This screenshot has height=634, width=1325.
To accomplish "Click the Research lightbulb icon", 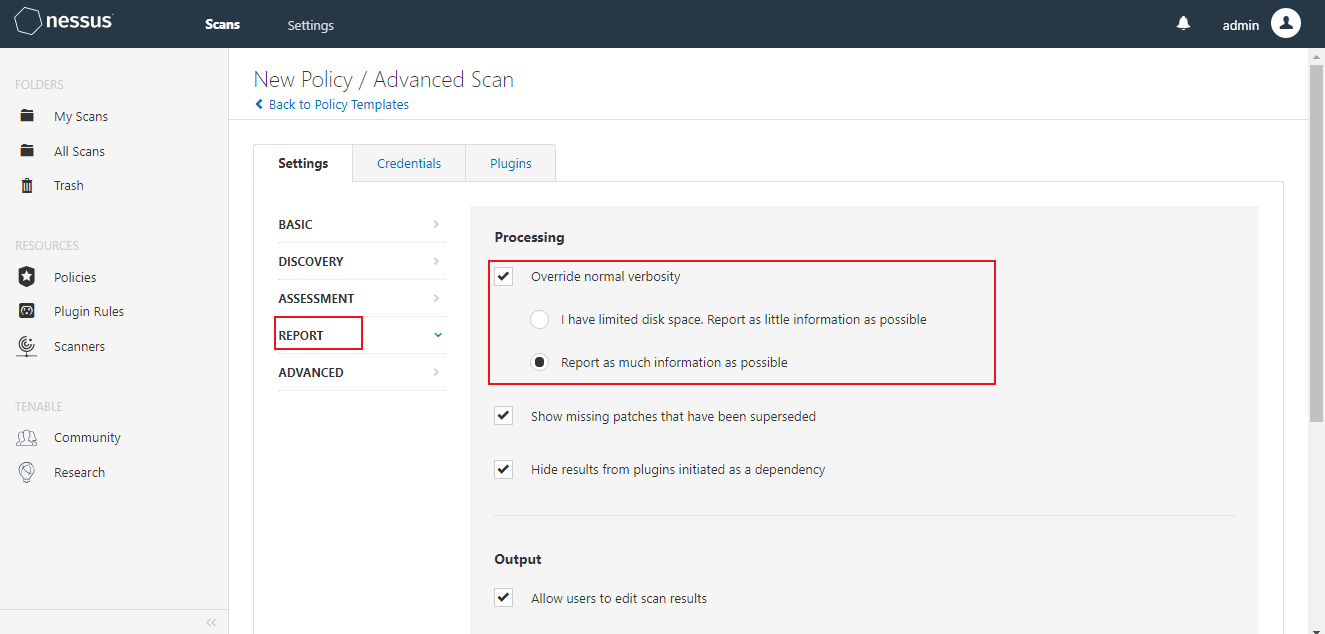I will click(28, 472).
